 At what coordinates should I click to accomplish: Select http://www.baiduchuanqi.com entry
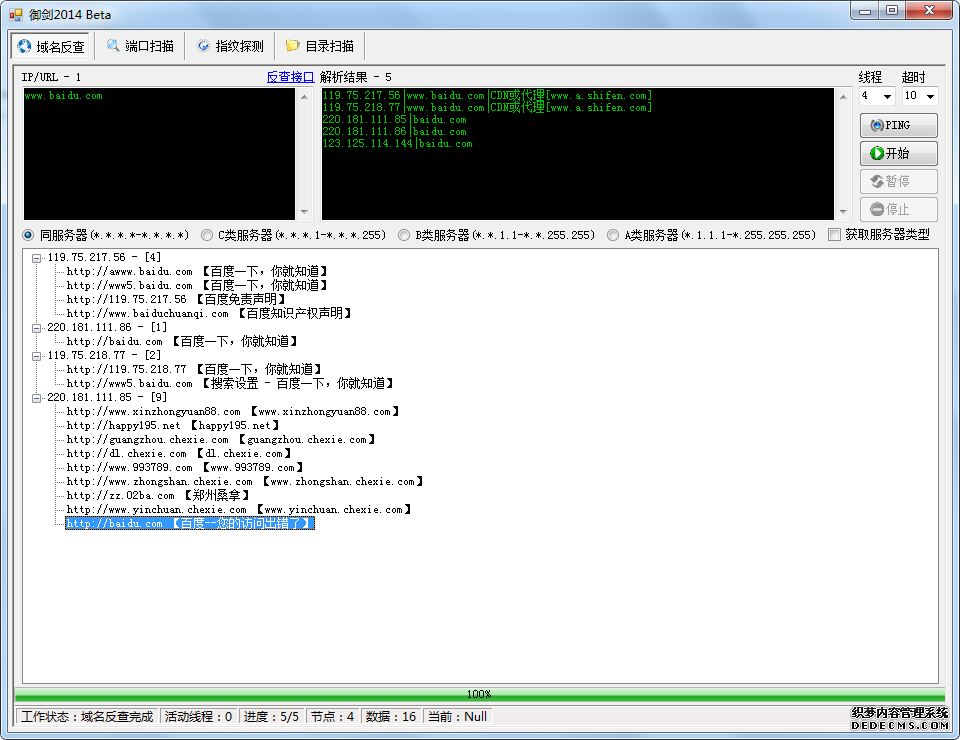click(x=209, y=313)
